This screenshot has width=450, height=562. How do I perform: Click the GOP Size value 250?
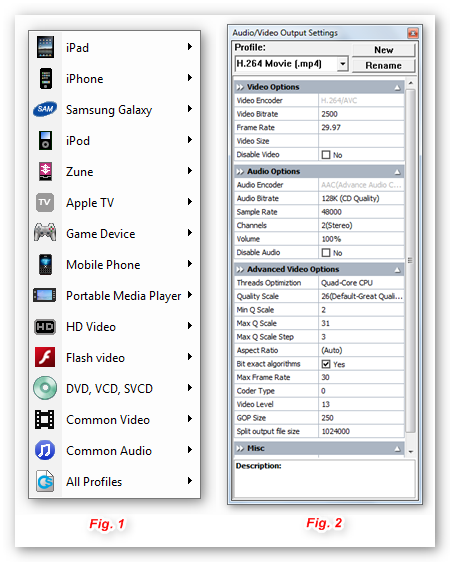[x=361, y=418]
